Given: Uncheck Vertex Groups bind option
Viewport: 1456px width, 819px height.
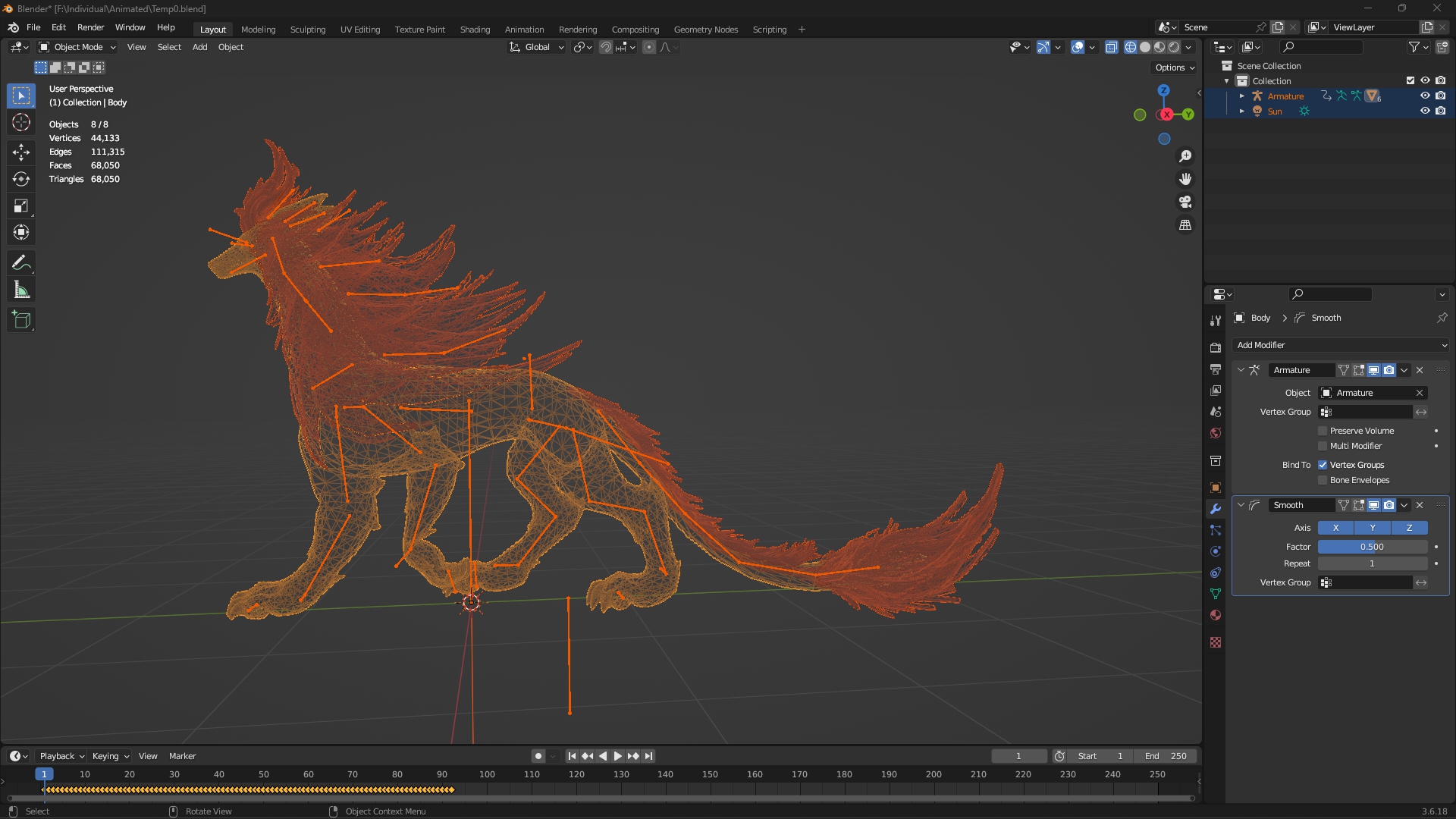Looking at the screenshot, I should [x=1323, y=465].
